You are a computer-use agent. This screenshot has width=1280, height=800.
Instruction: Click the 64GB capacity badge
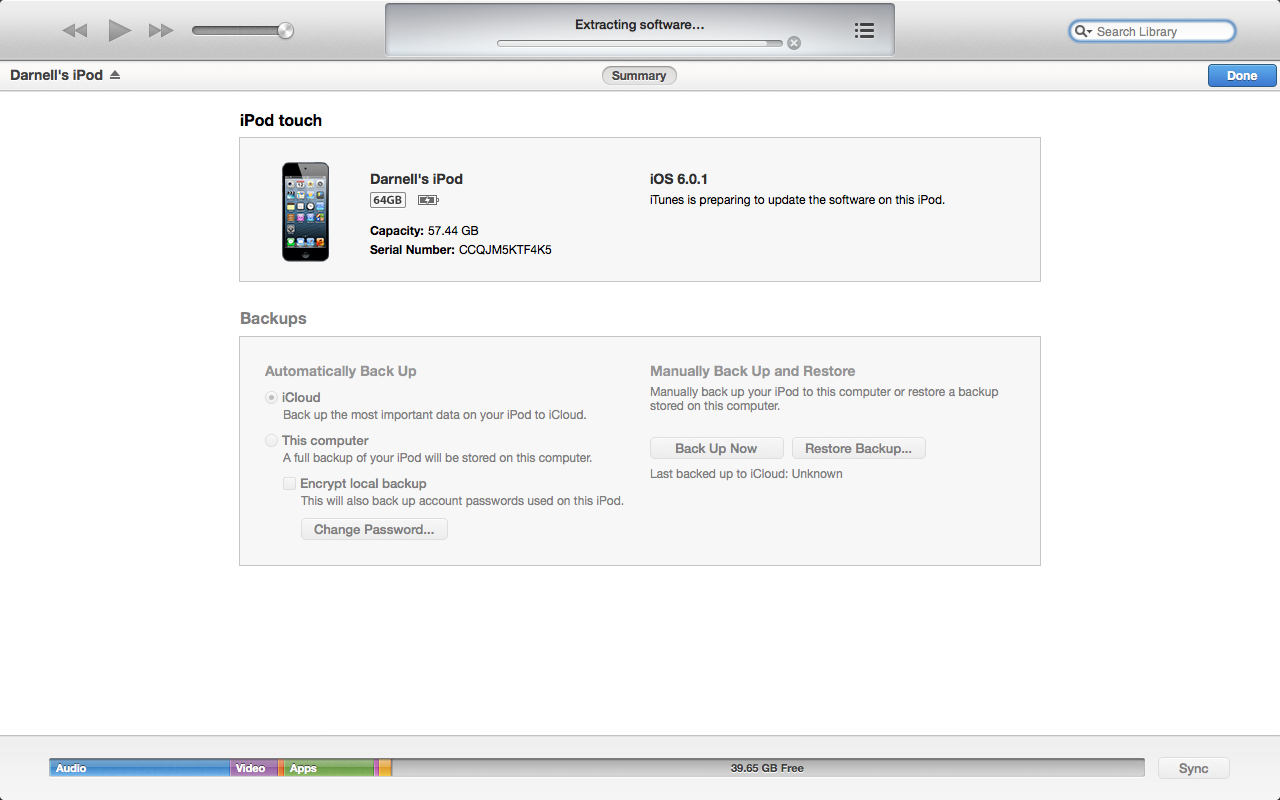pyautogui.click(x=388, y=200)
